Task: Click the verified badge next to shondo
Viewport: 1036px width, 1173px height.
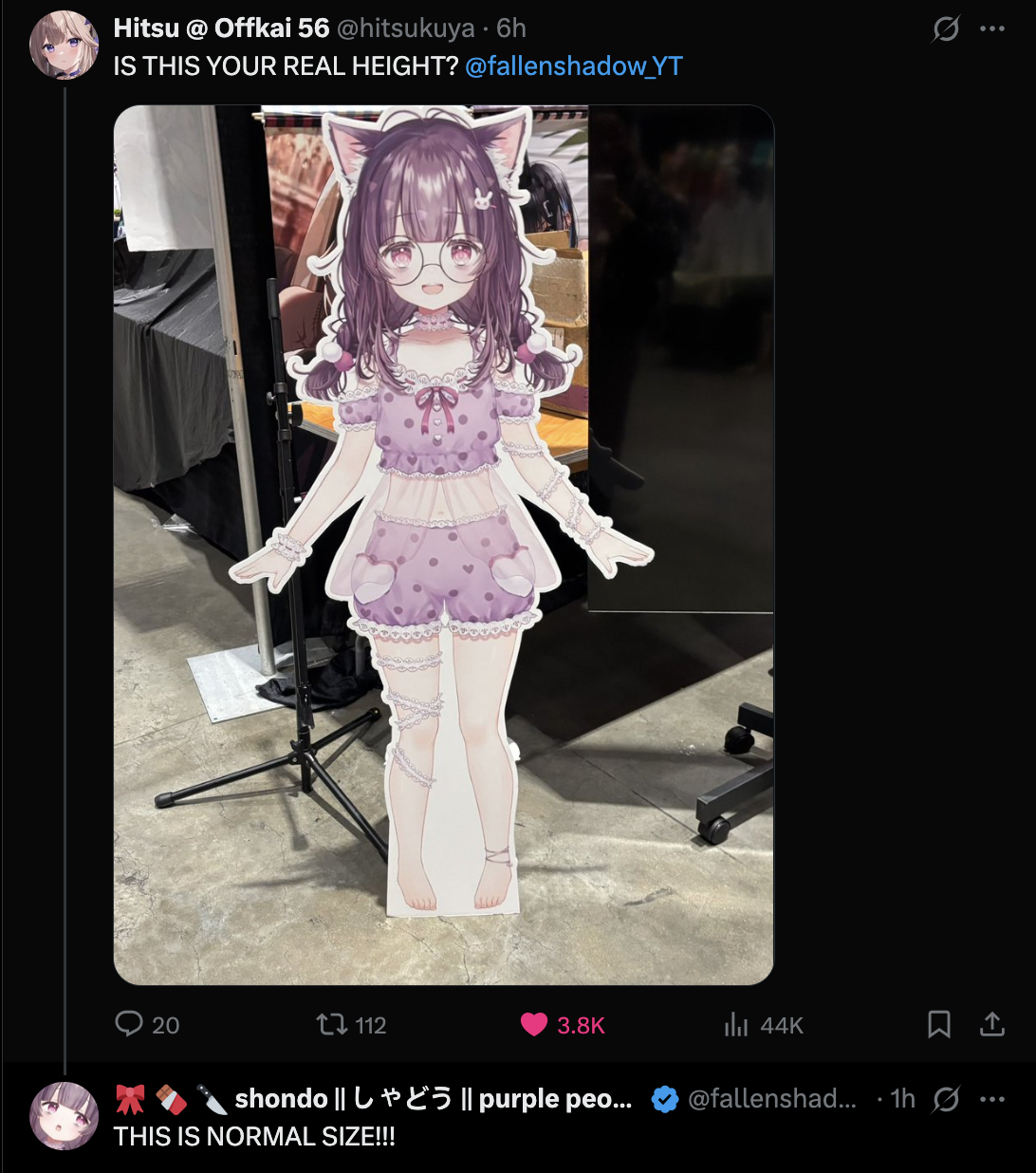Action: (x=665, y=1100)
